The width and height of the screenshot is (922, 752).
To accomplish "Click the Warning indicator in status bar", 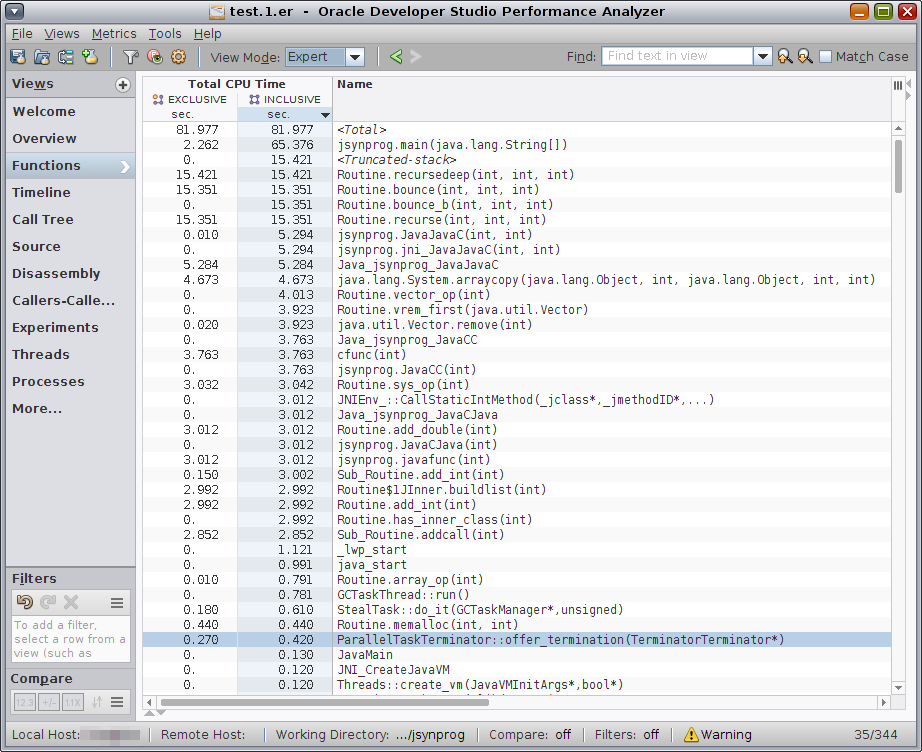I will coord(717,734).
